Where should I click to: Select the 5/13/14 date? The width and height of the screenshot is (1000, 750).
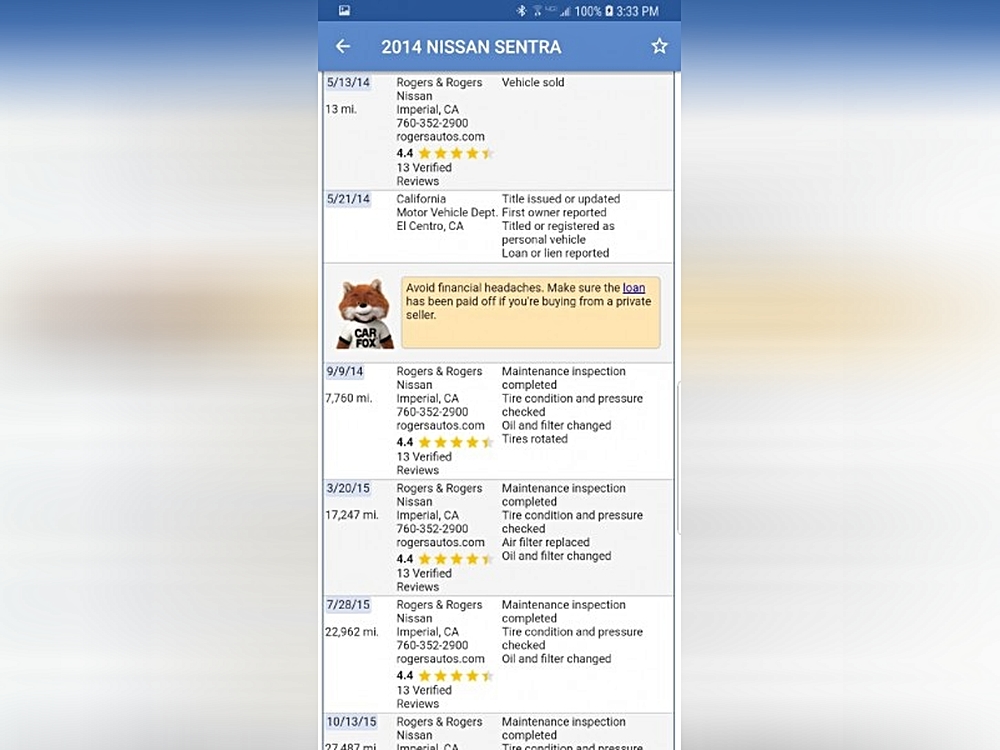coord(348,82)
